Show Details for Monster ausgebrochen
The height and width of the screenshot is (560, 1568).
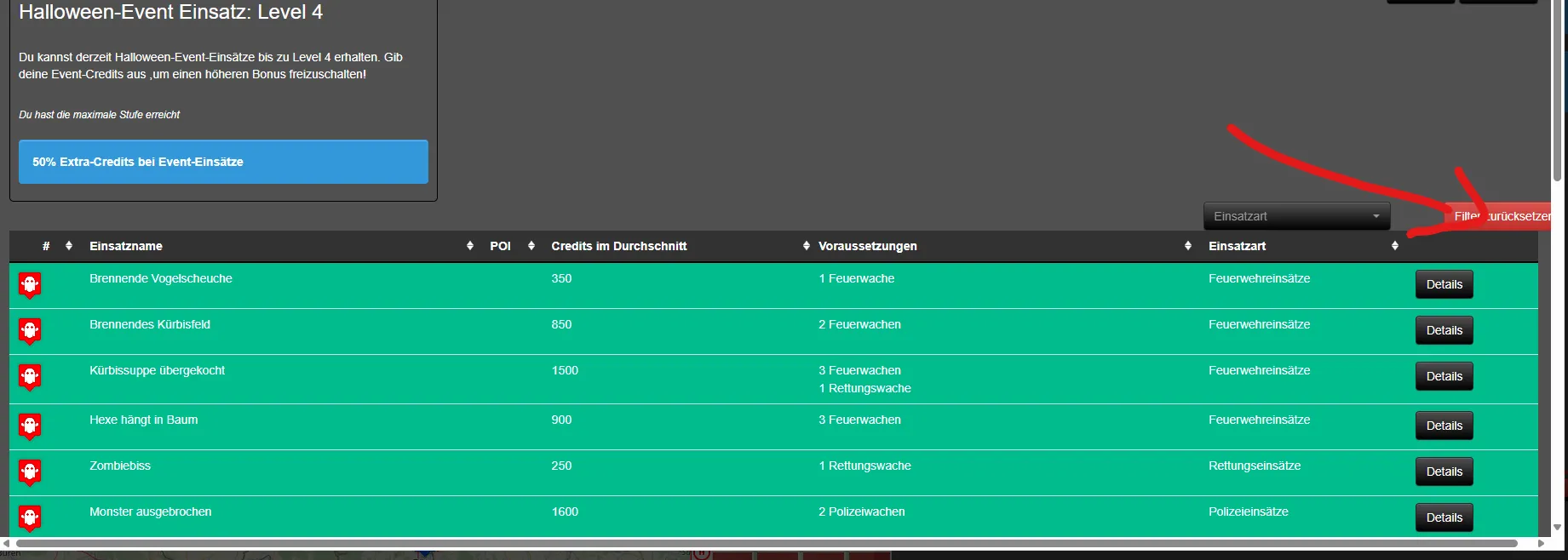[1444, 517]
